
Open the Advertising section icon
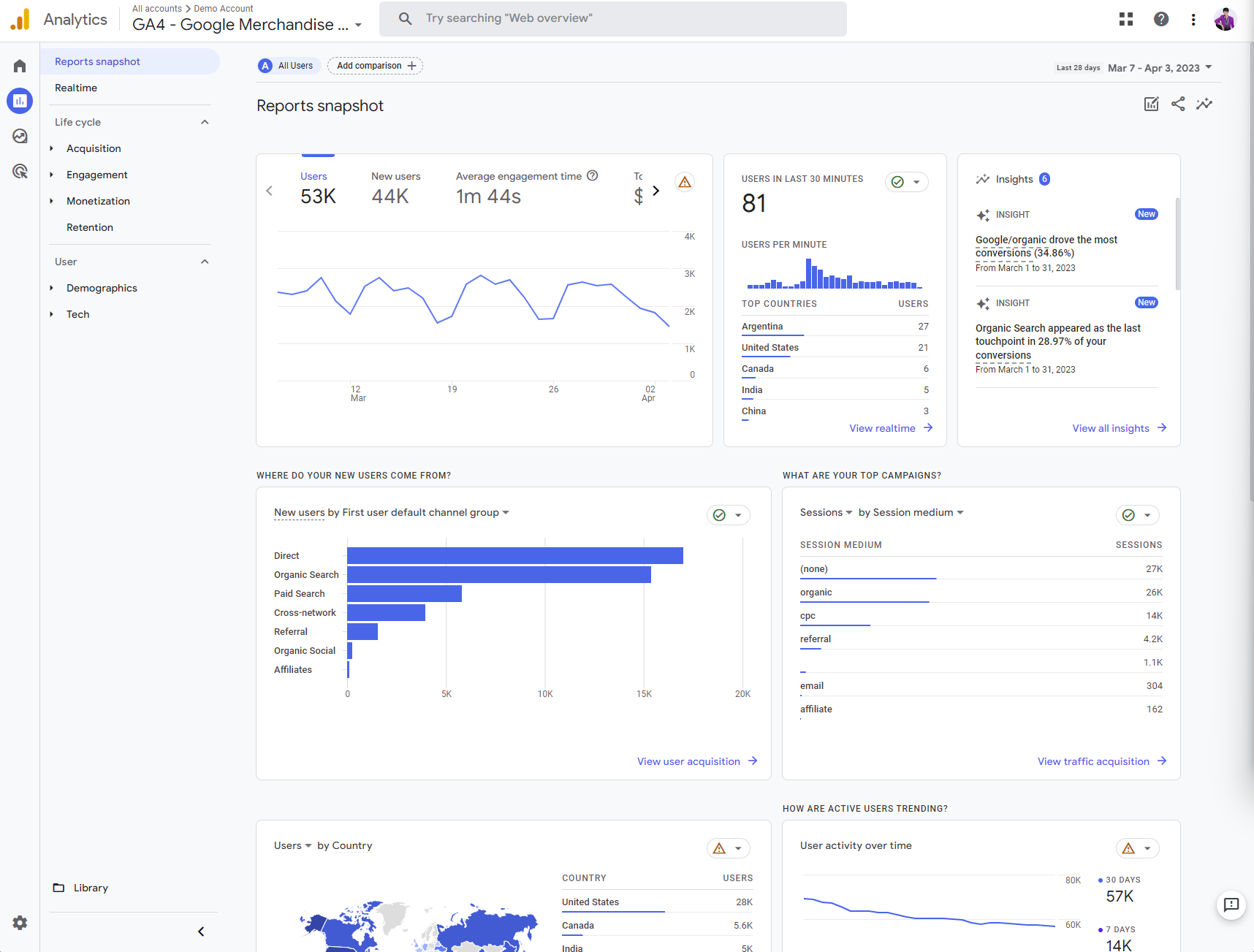19,171
